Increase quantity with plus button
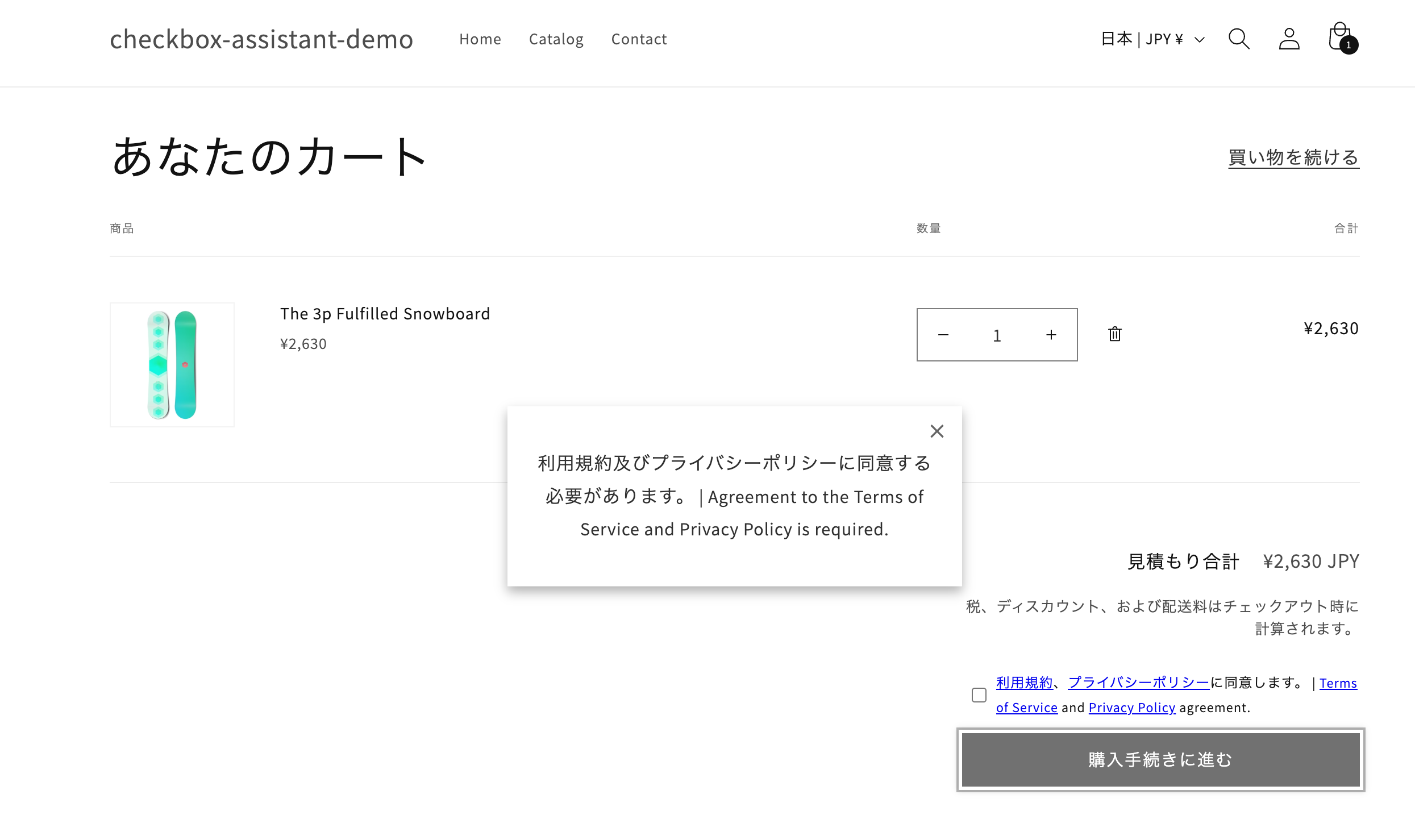 [x=1051, y=335]
